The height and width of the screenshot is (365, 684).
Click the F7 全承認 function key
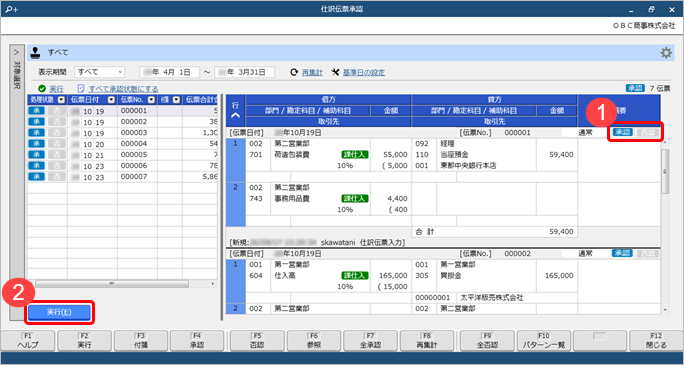point(370,341)
